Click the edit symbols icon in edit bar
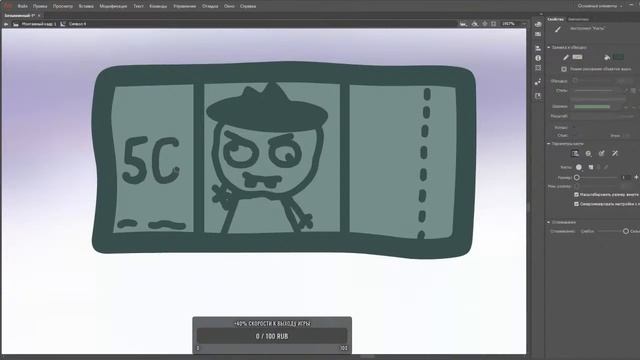The height and width of the screenshot is (360, 640). (475, 24)
